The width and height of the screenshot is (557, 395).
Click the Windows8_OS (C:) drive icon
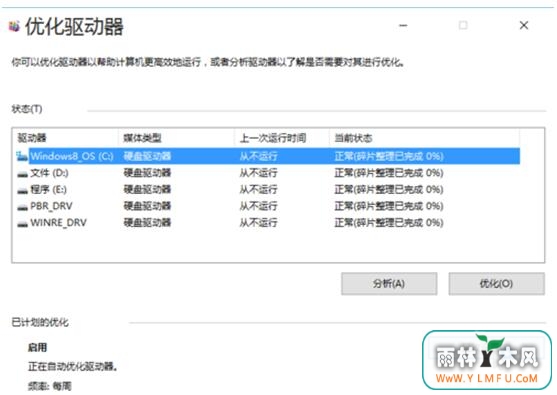(x=22, y=156)
